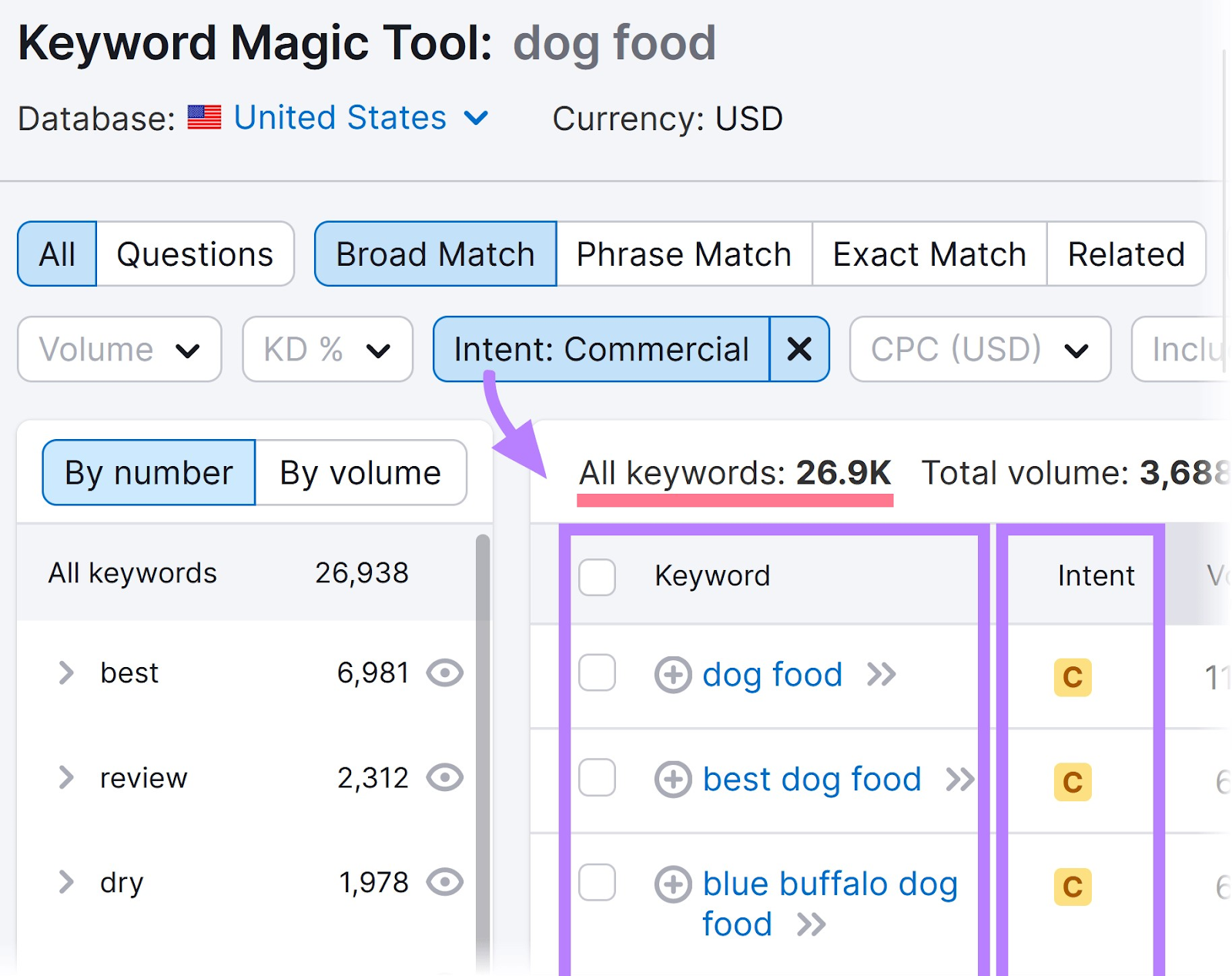This screenshot has height=976, width=1232.
Task: Click the double-arrow icon after 'dog food'
Action: click(x=882, y=675)
